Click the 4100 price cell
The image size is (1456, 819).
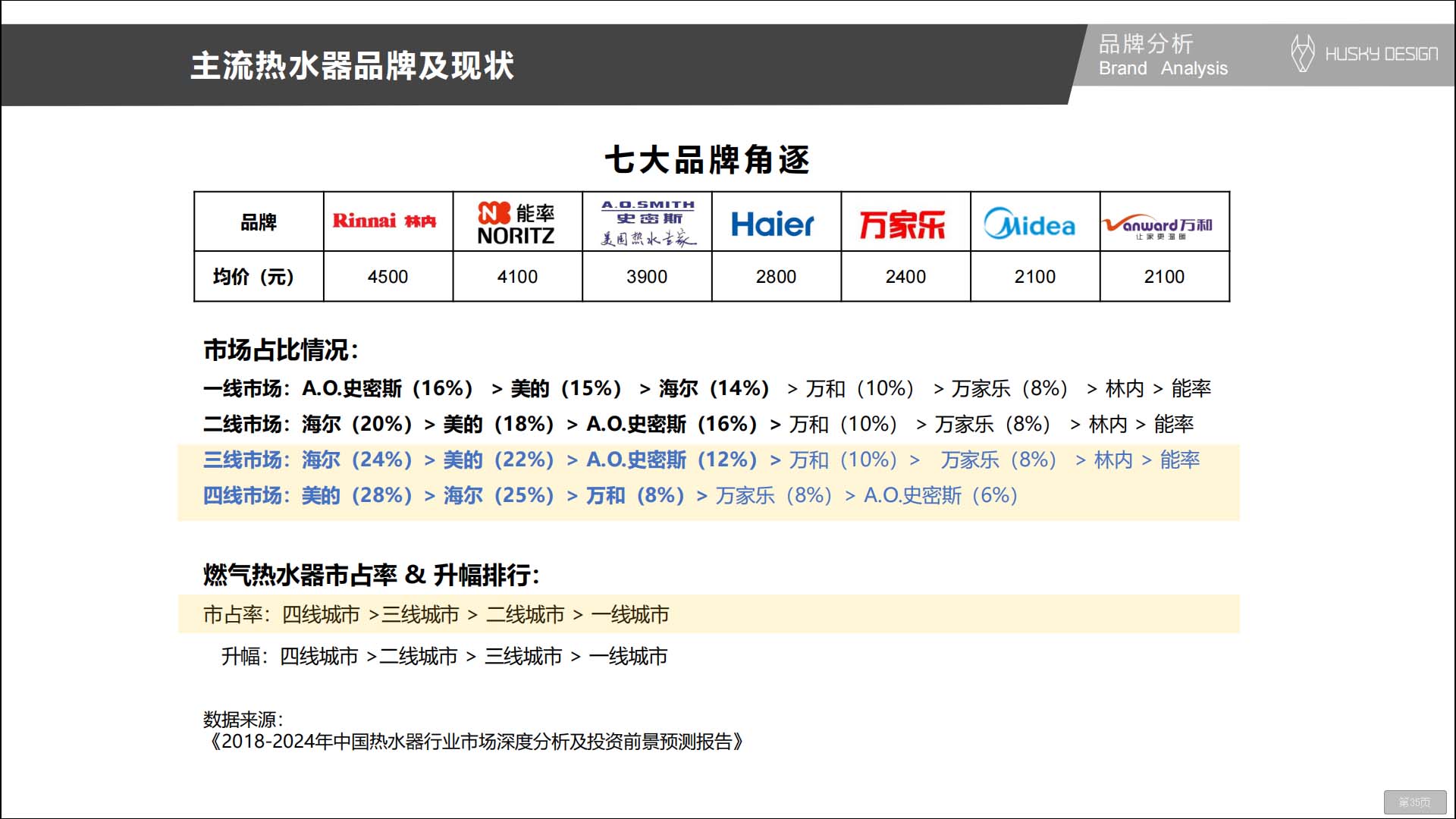517,277
